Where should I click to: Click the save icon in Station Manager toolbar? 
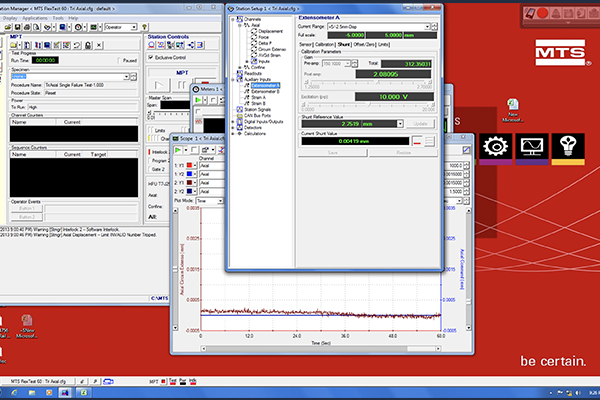(18, 27)
